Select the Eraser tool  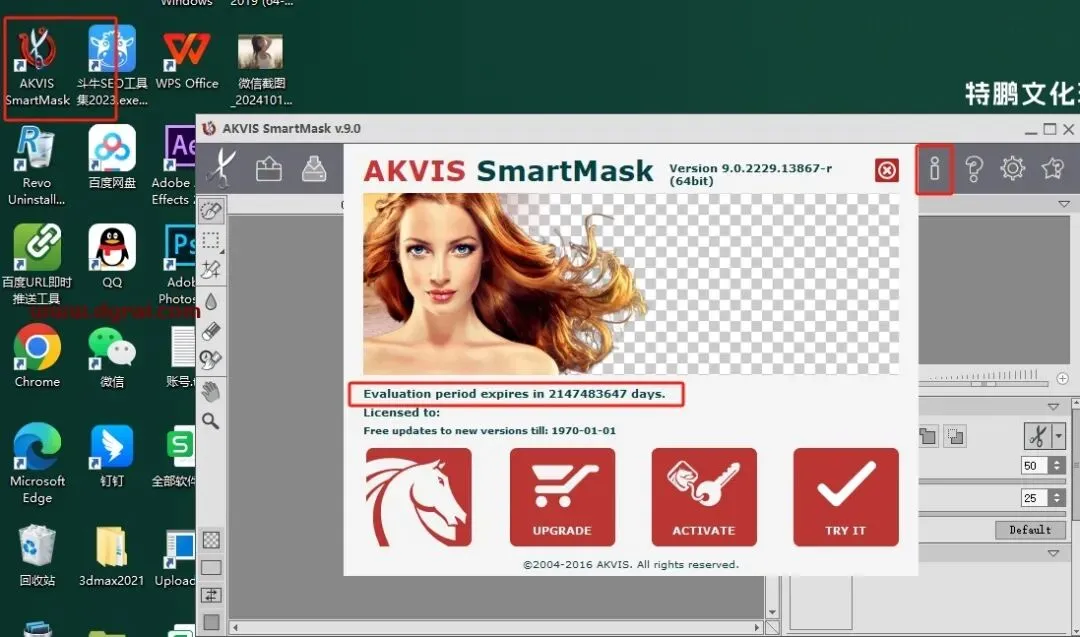pyautogui.click(x=211, y=331)
